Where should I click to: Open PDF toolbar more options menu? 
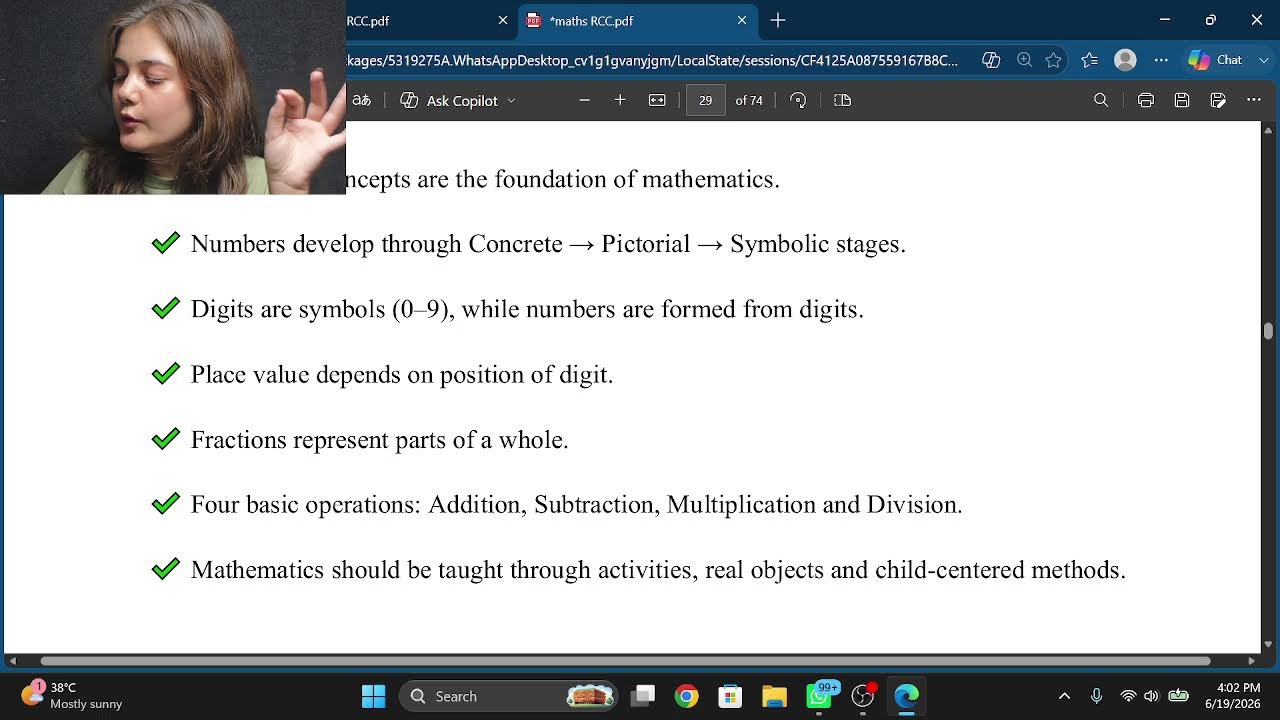pyautogui.click(x=1254, y=100)
